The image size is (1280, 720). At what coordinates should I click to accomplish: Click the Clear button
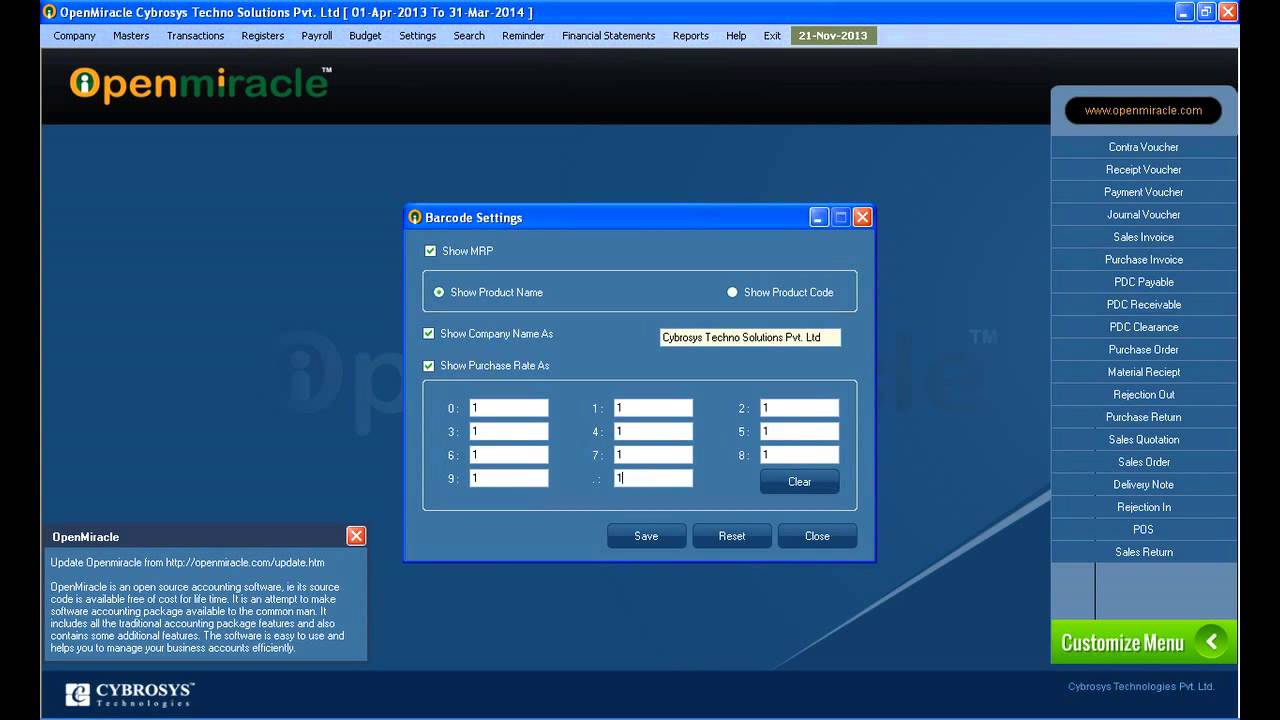tap(800, 482)
